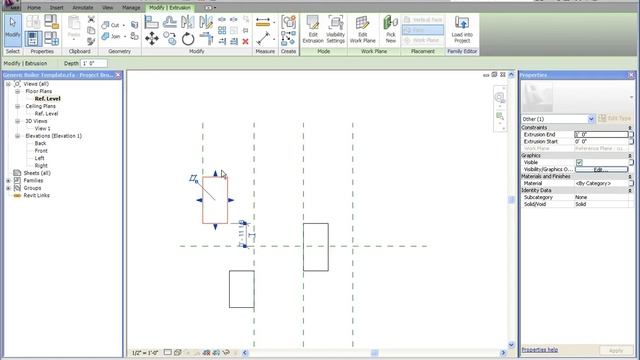Viewport: 640px width, 360px height.
Task: Select the Revit Links tree item
Action: click(36, 196)
